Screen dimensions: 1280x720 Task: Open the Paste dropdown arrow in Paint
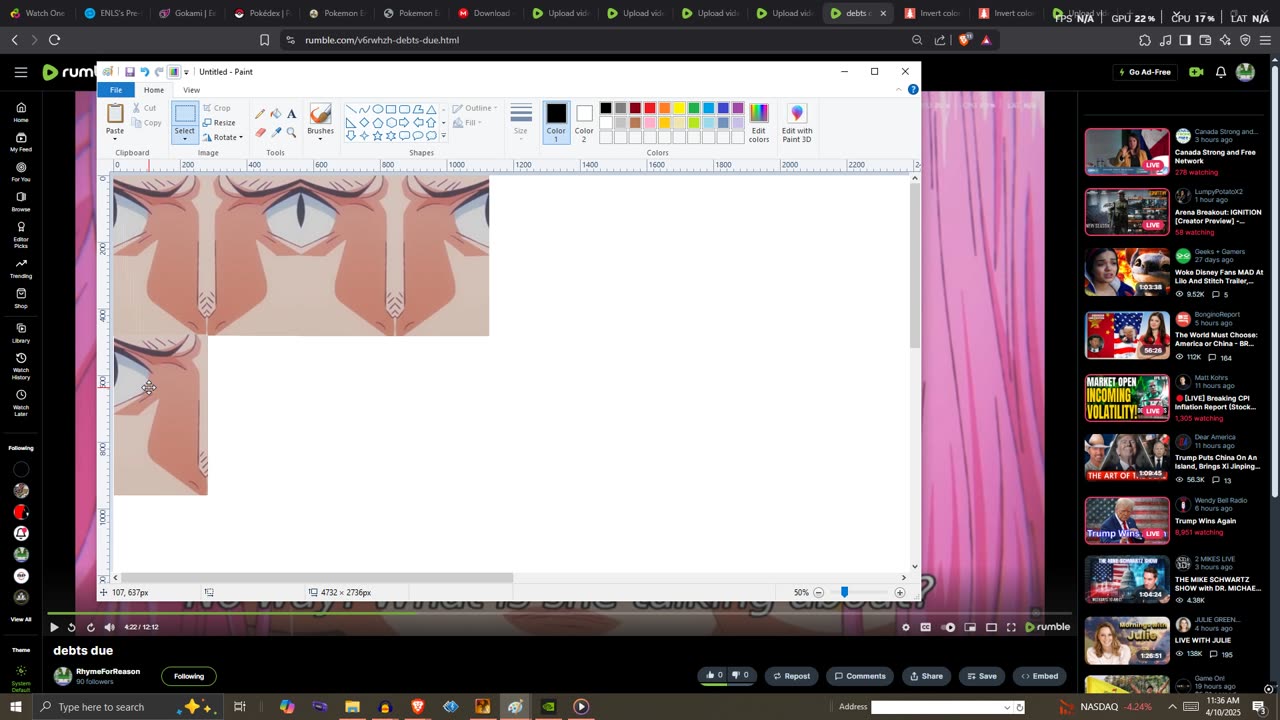[115, 137]
